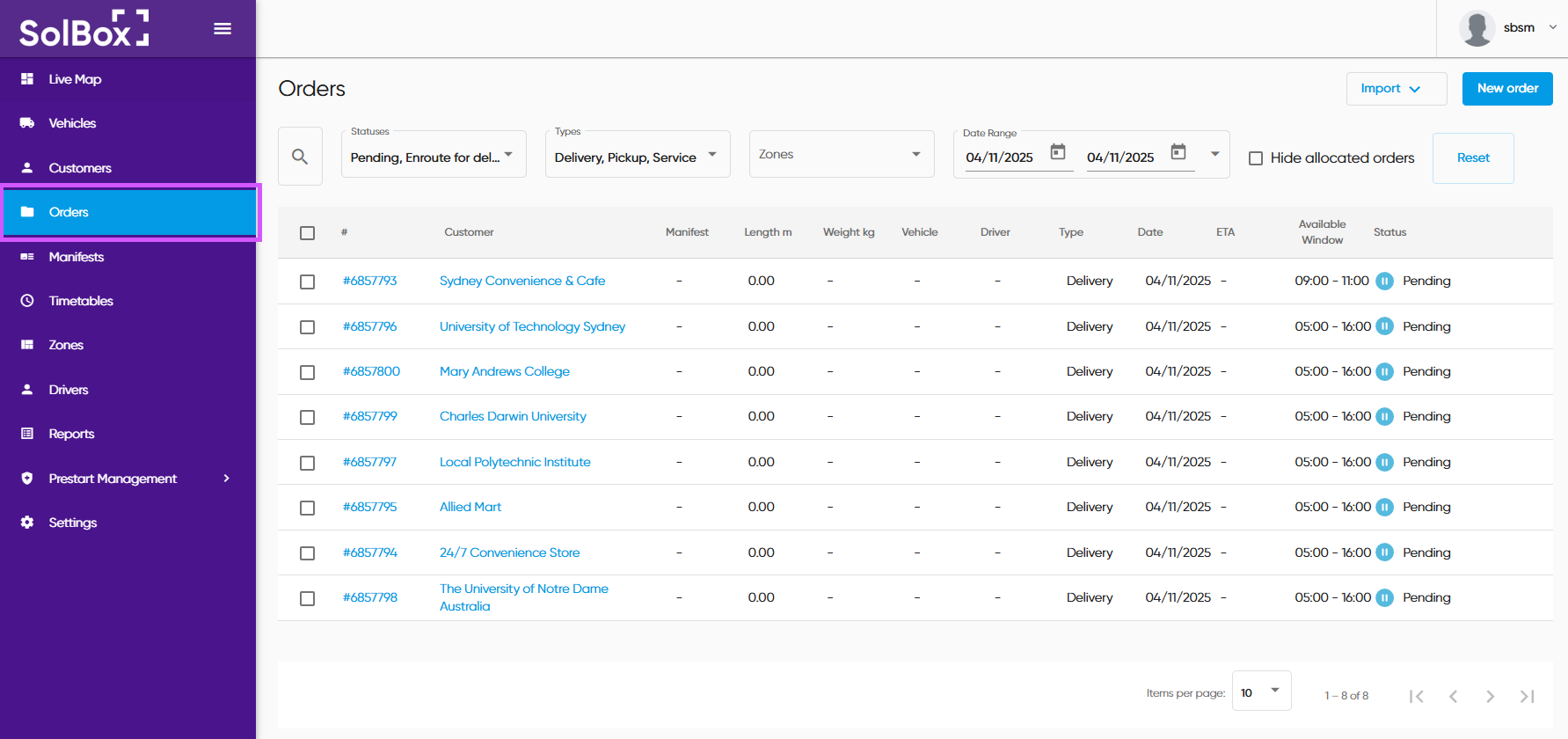Screen dimensions: 1568x739
Task: Jump to the last page icon
Action: [x=1527, y=696]
